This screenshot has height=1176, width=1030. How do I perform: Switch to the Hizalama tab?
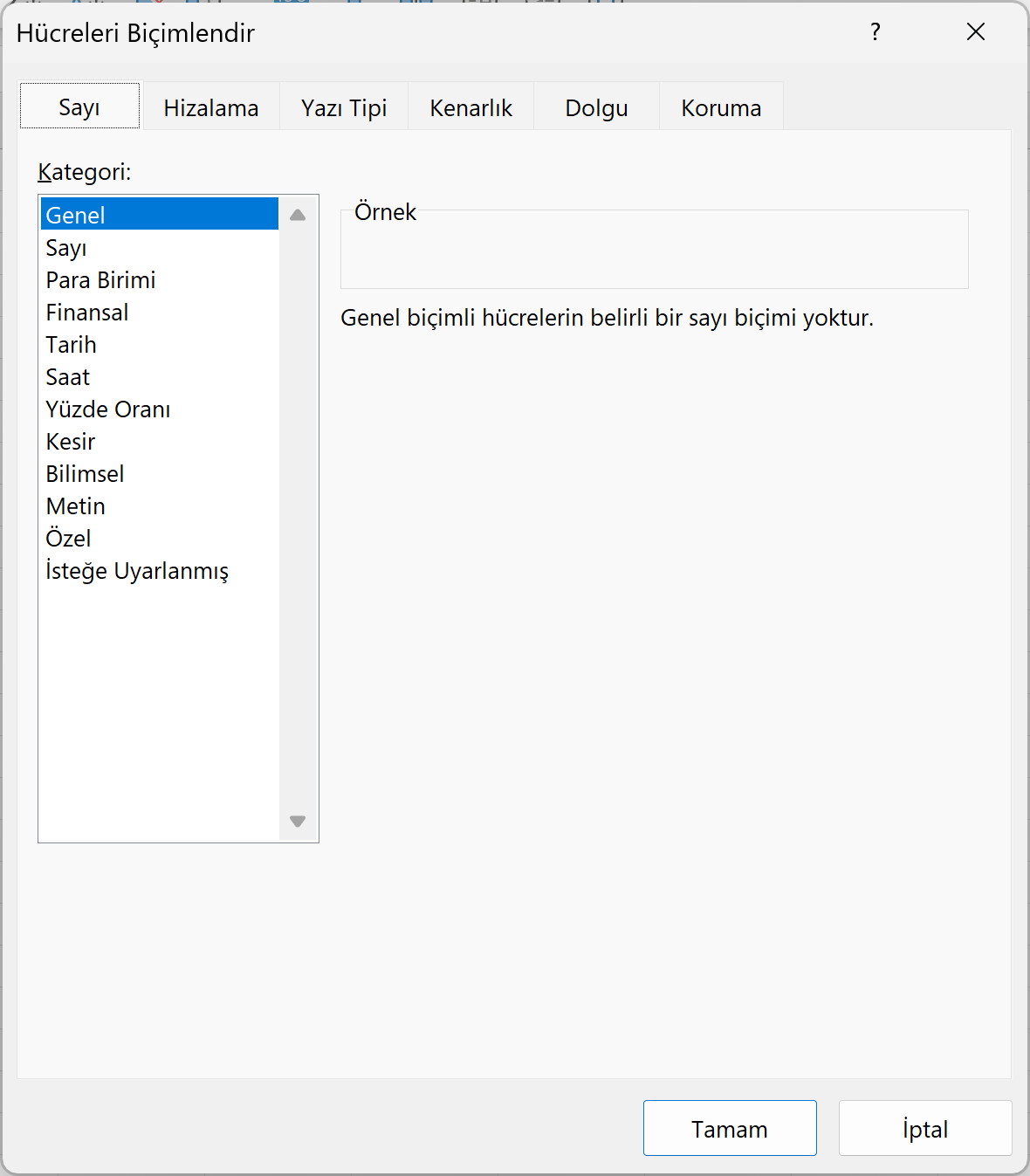(x=210, y=107)
